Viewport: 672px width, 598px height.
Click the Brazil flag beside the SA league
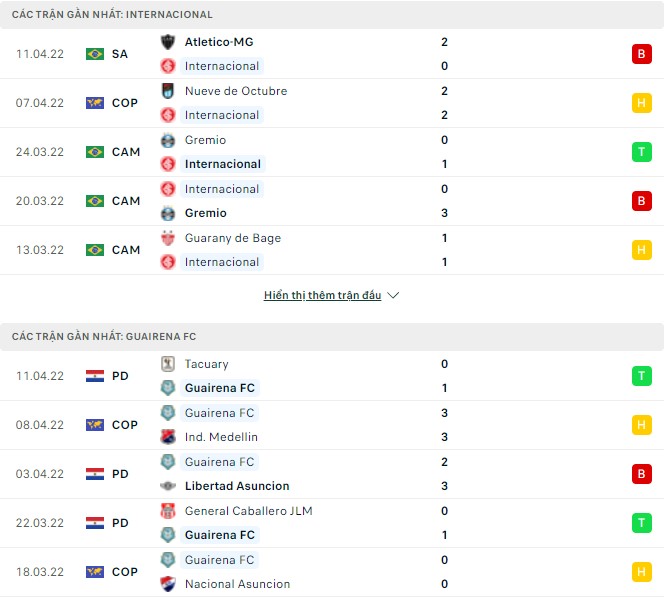tap(95, 54)
